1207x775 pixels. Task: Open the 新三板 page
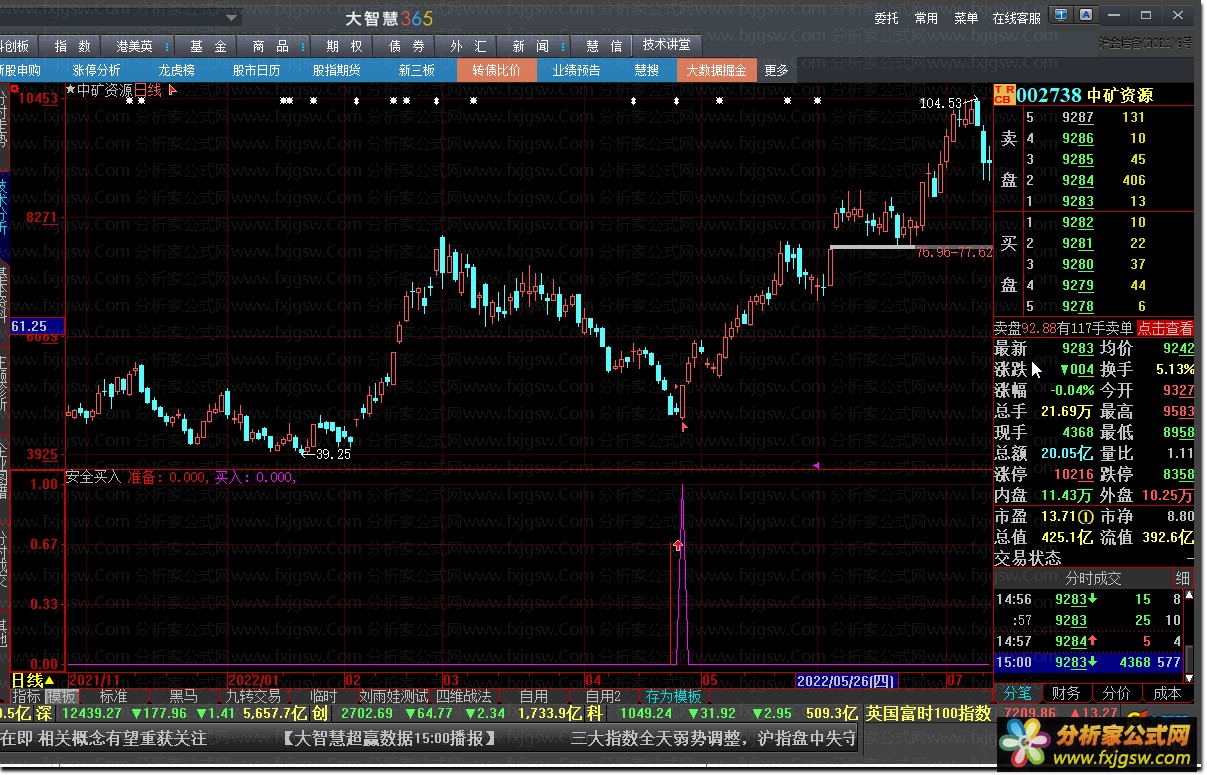(417, 70)
